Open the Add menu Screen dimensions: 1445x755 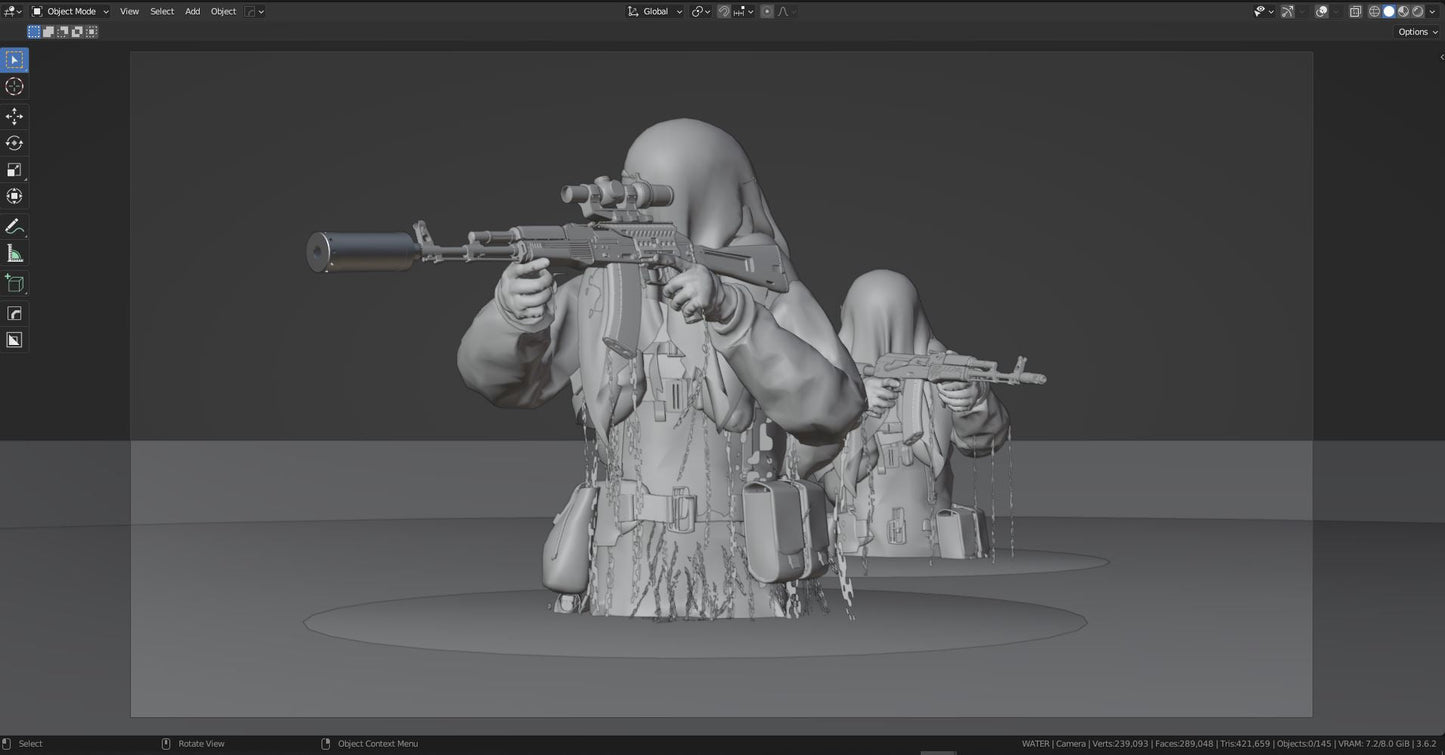point(191,11)
